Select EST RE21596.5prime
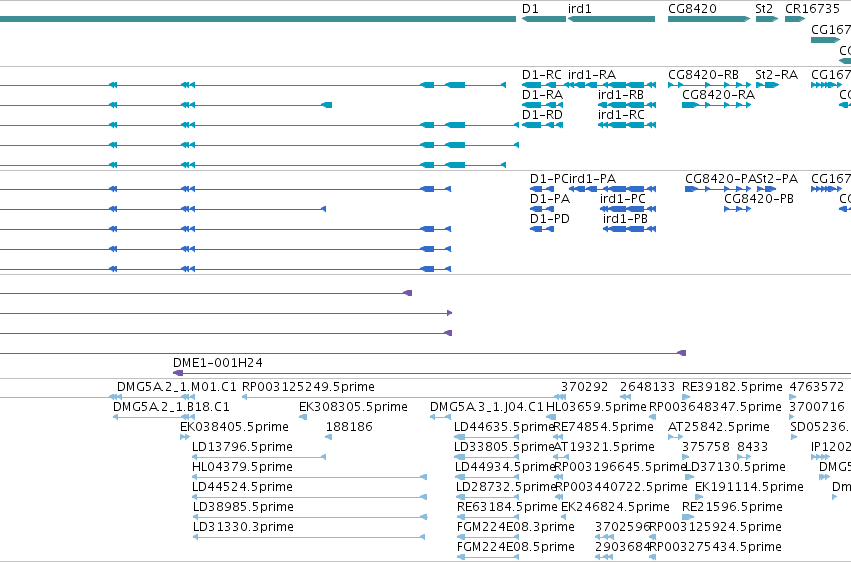This screenshot has height=562, width=851. [x=688, y=518]
